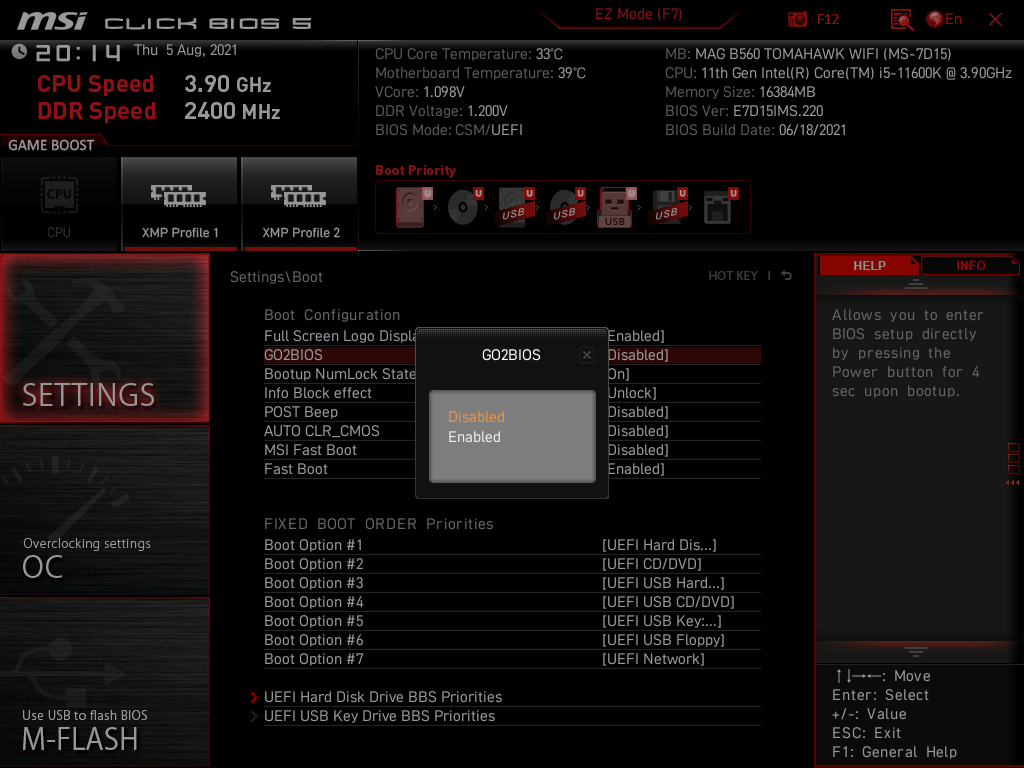Open the BIOS search icon
This screenshot has height=768, width=1024.
point(901,20)
